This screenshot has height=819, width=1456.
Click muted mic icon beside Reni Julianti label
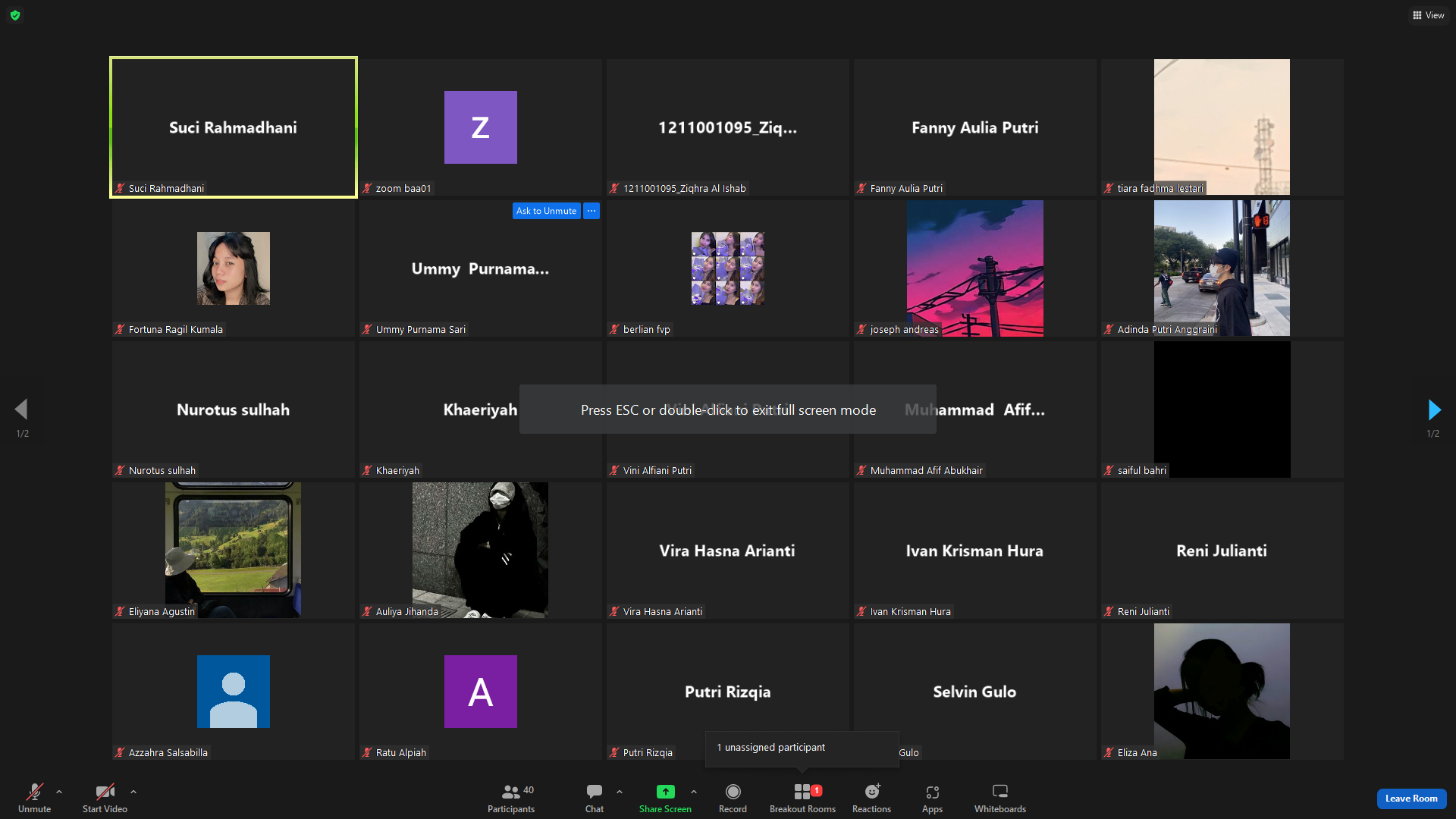click(x=1109, y=611)
